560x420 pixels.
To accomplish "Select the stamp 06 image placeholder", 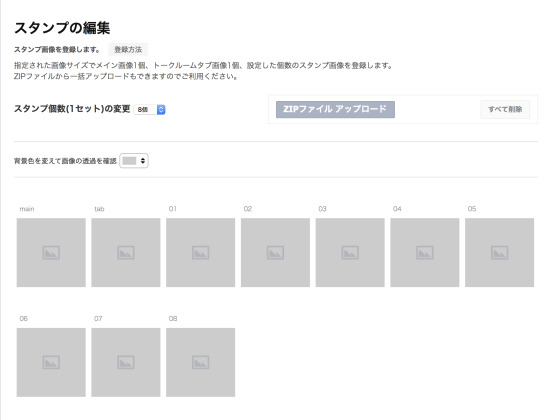I will click(51, 362).
